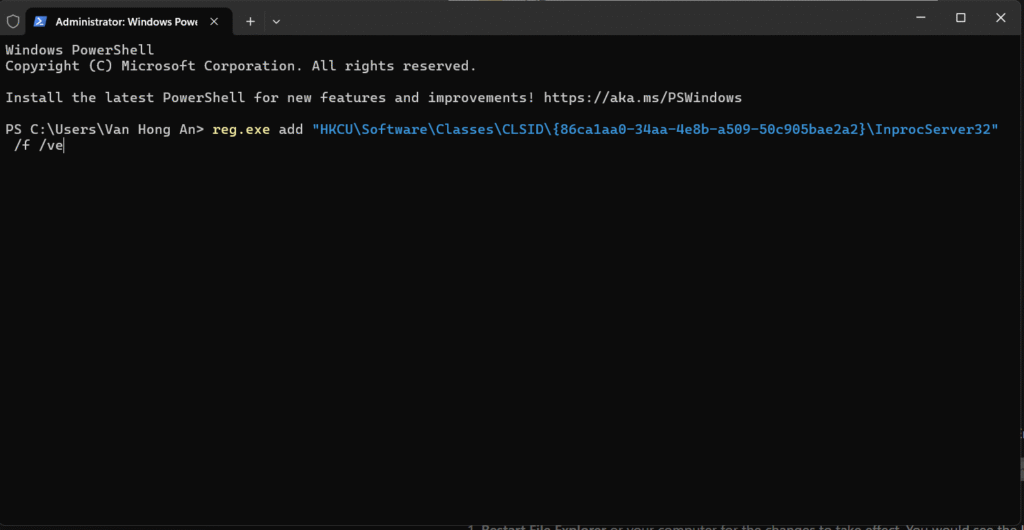Click the PowerShell icon in the tab
This screenshot has width=1024, height=530.
40,21
